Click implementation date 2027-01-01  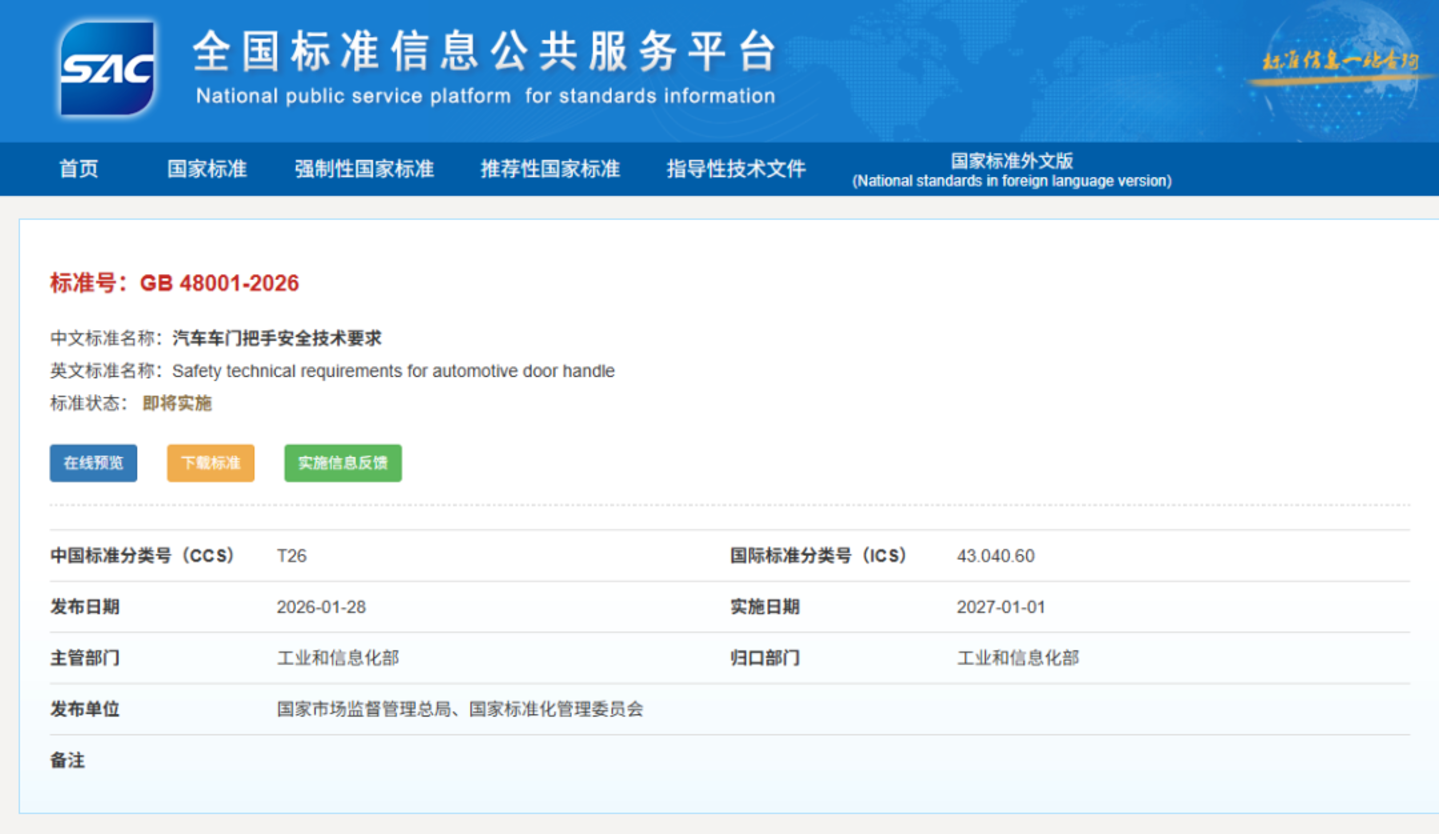[x=1001, y=607]
